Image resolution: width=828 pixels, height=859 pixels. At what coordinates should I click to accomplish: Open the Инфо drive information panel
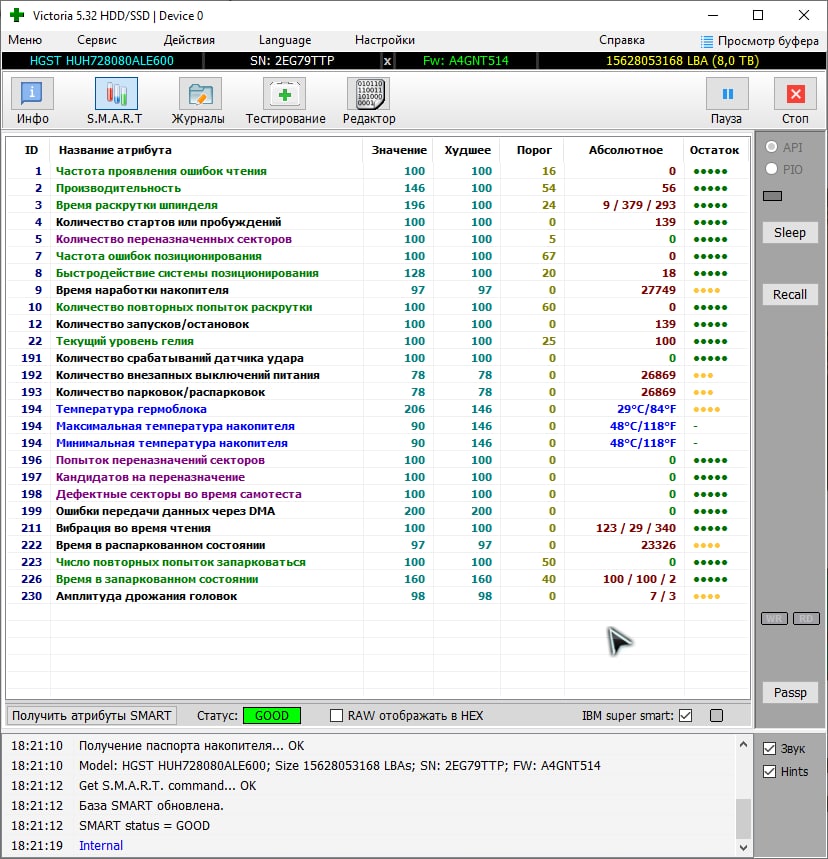pos(33,95)
